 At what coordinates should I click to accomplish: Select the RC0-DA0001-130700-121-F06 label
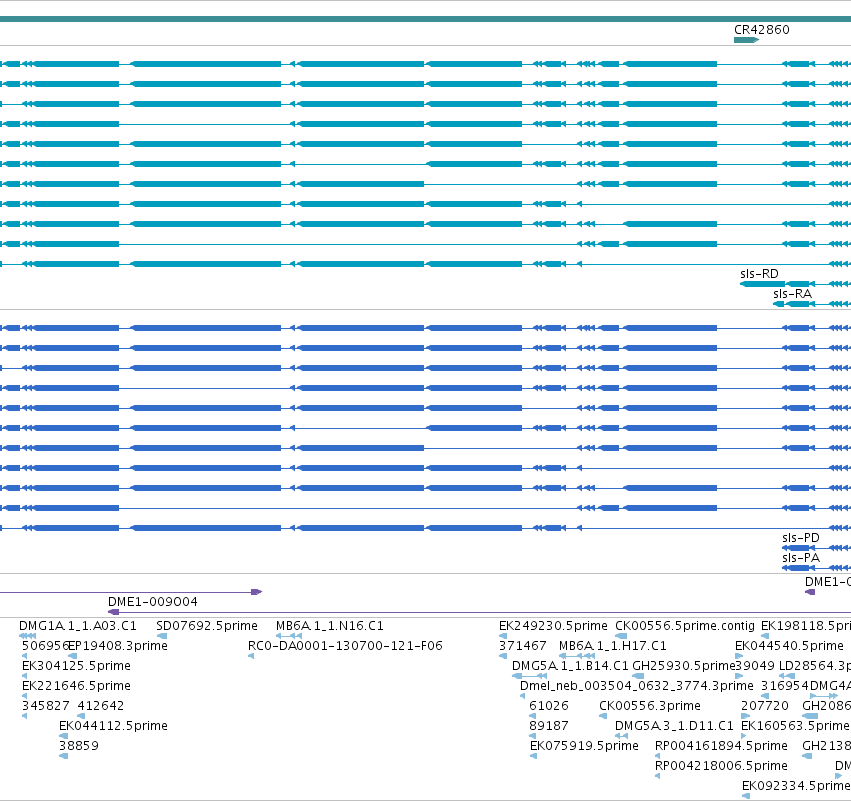click(345, 646)
